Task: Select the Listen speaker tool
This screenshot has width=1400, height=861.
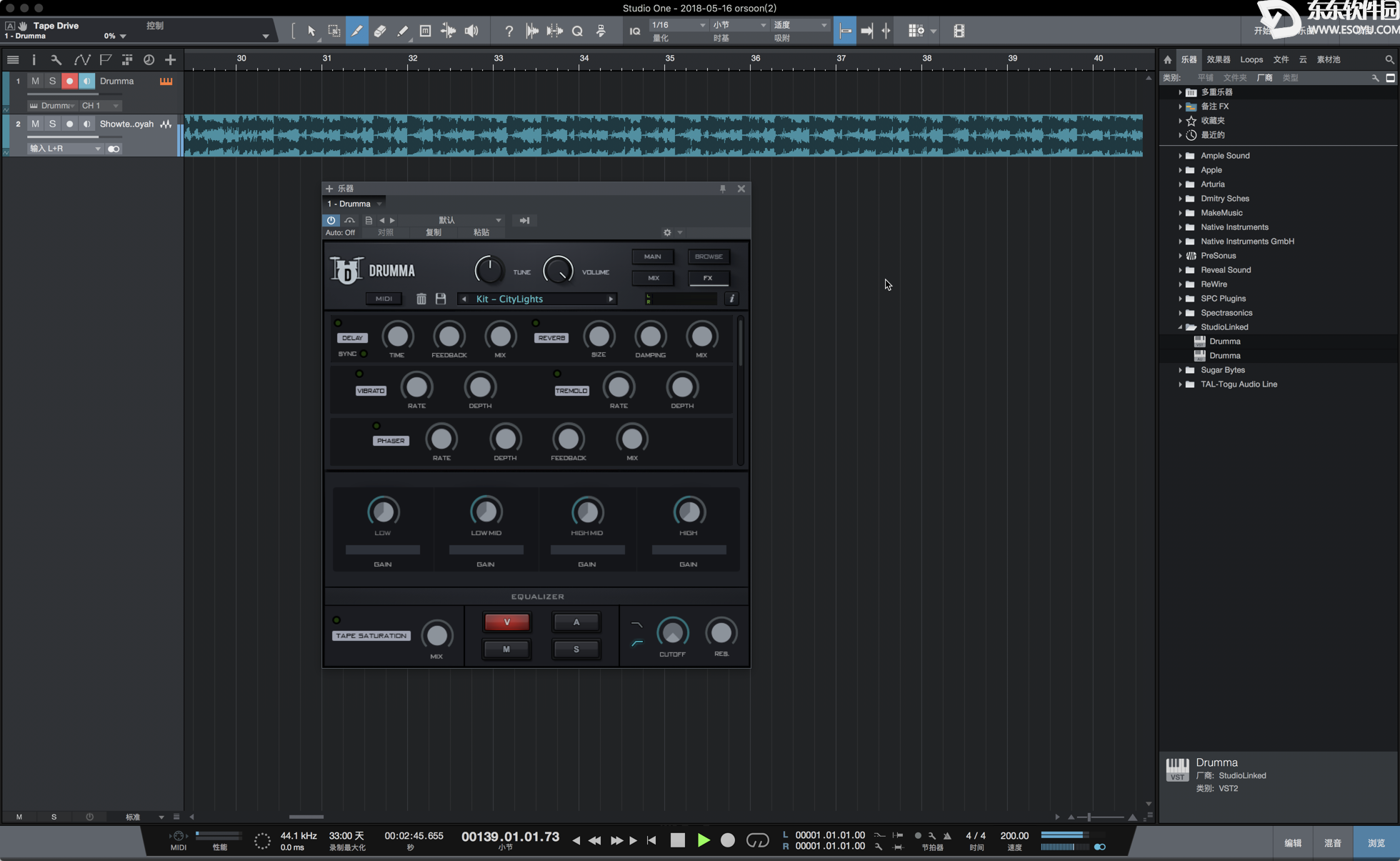Action: pos(471,31)
